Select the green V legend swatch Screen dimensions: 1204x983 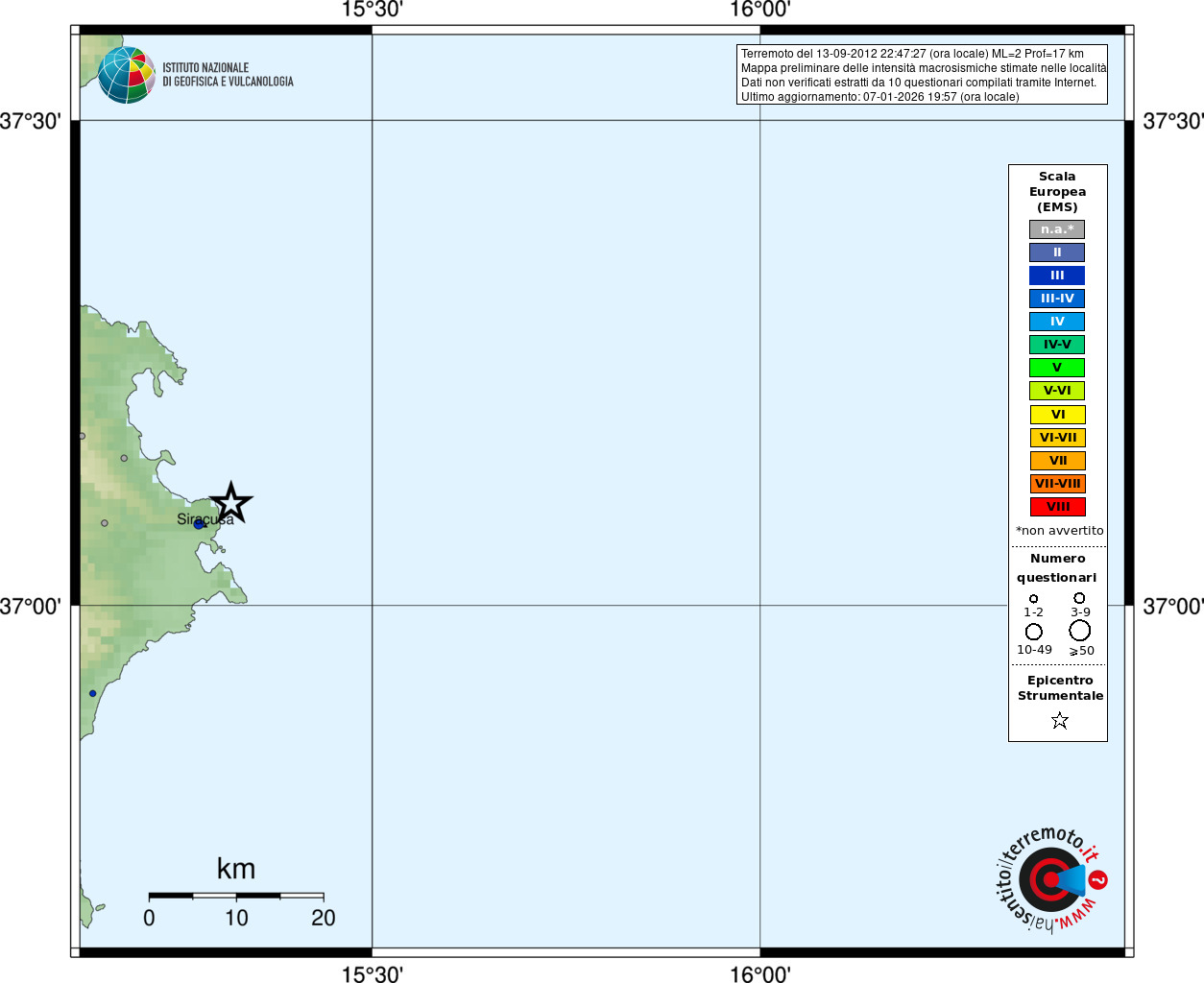click(x=1057, y=368)
